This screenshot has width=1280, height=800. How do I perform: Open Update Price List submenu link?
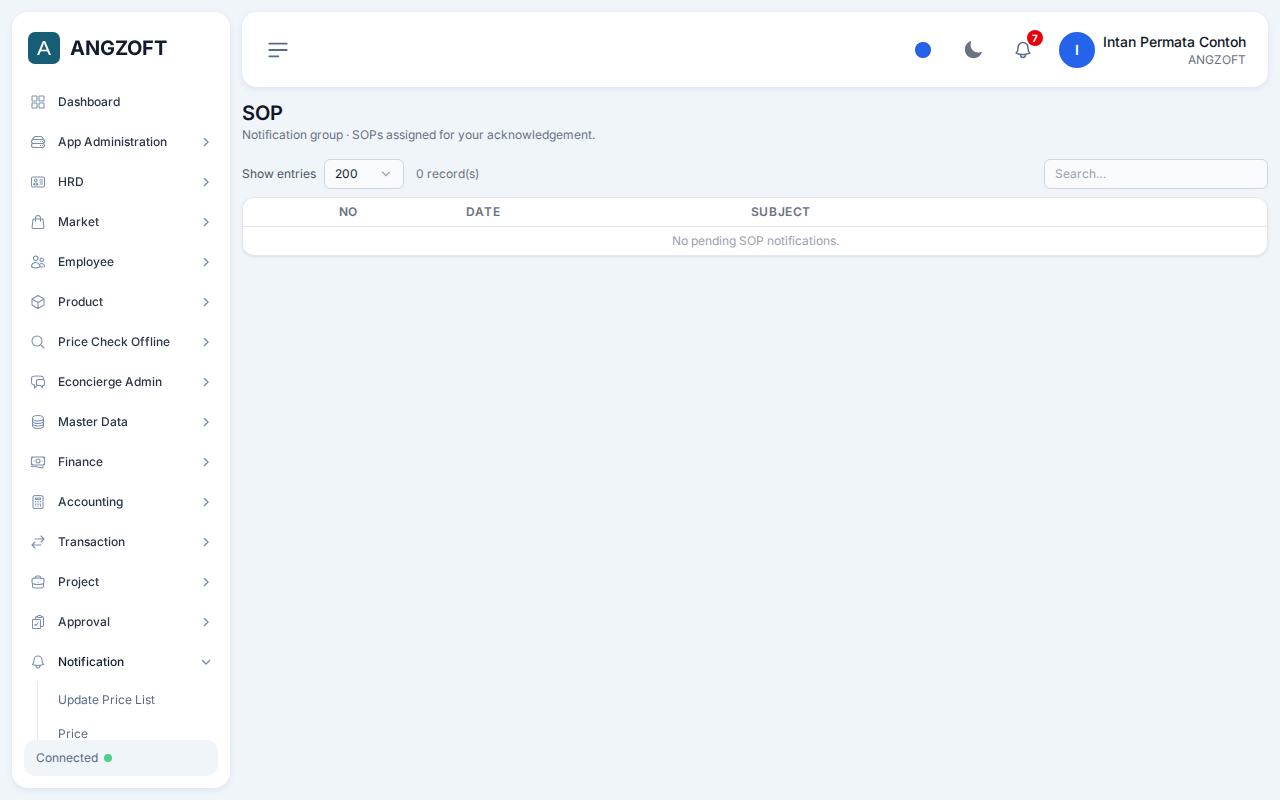pos(106,700)
